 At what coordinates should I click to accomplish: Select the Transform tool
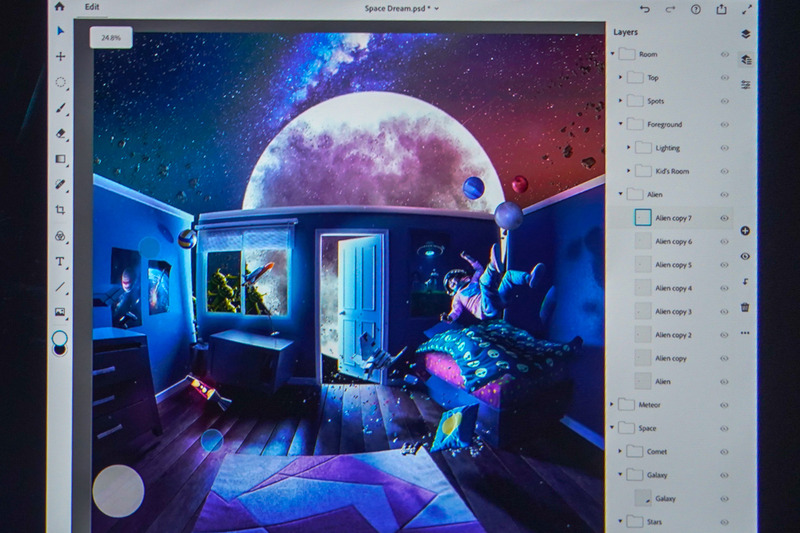click(x=60, y=56)
